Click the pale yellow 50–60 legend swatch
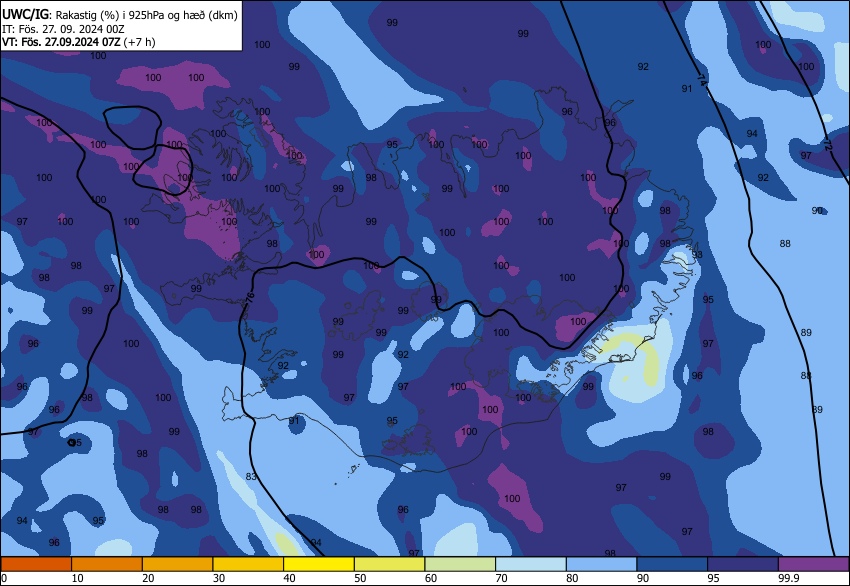This screenshot has height=586, width=850. [x=390, y=564]
